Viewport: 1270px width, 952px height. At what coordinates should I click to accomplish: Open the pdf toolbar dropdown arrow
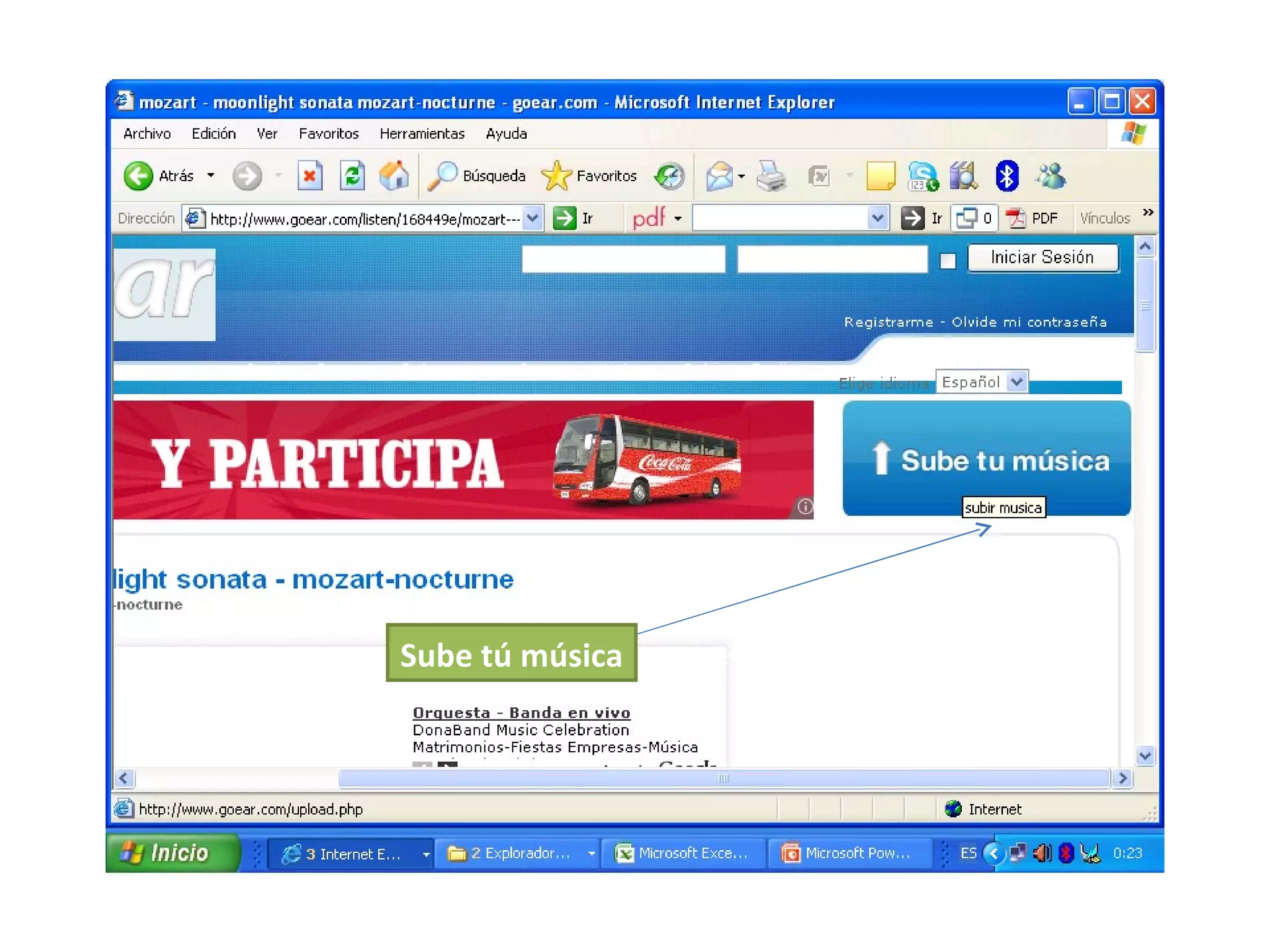(678, 219)
